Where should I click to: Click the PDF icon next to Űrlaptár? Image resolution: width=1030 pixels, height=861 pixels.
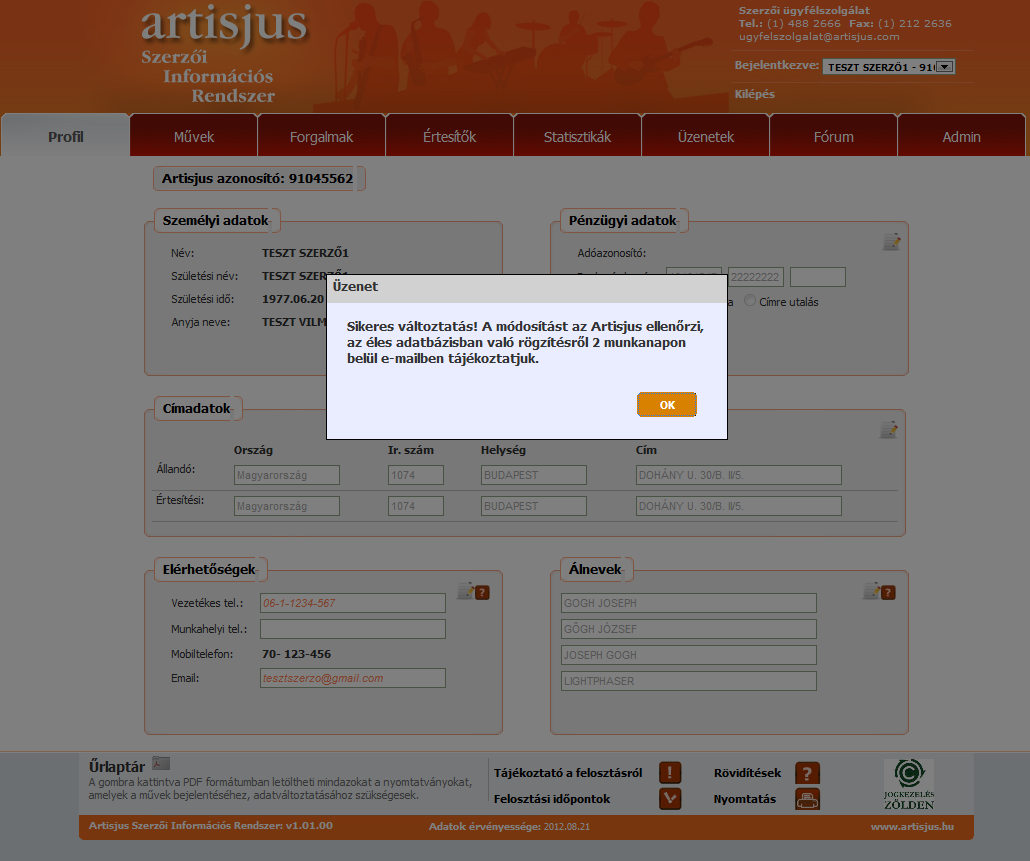point(161,763)
